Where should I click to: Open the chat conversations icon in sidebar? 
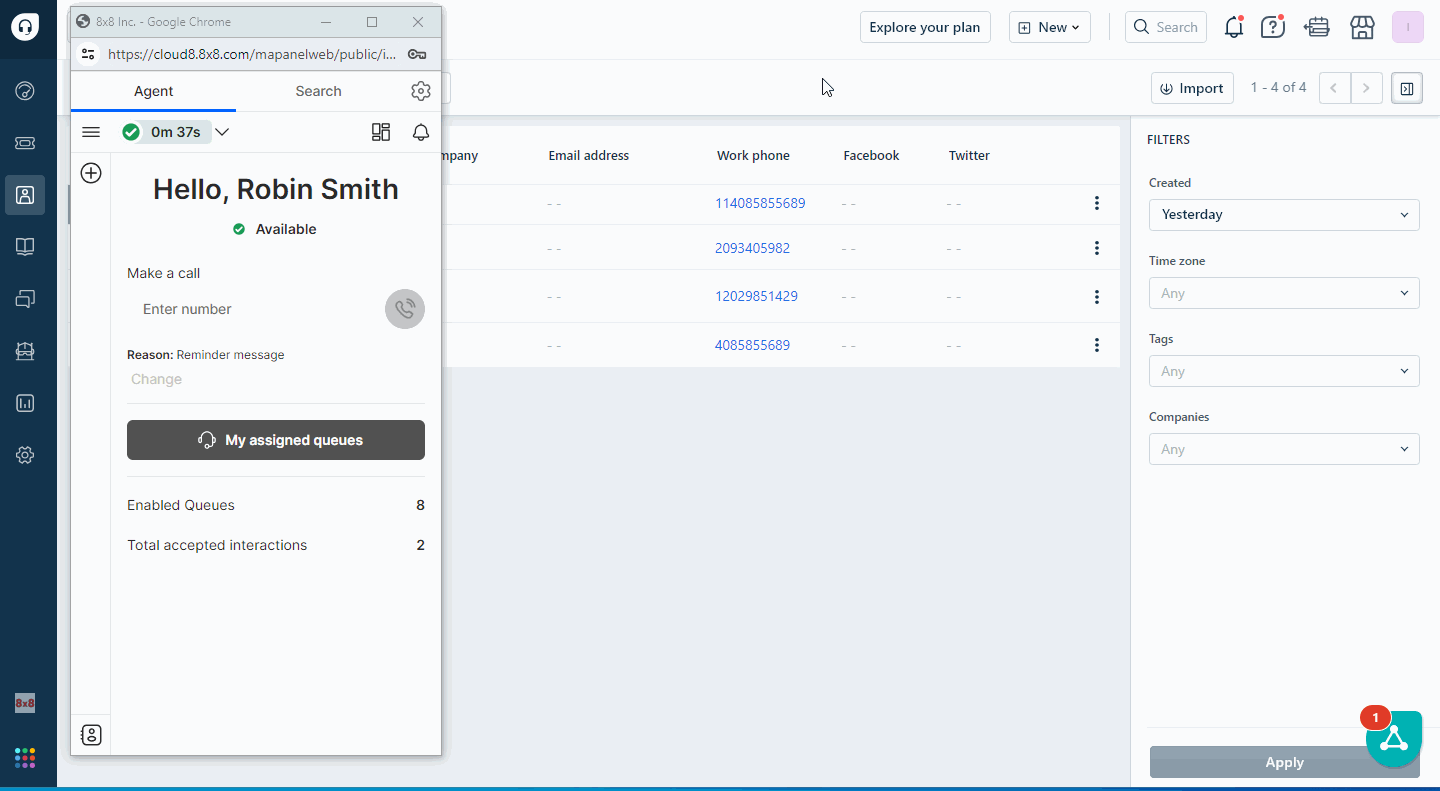coord(25,299)
